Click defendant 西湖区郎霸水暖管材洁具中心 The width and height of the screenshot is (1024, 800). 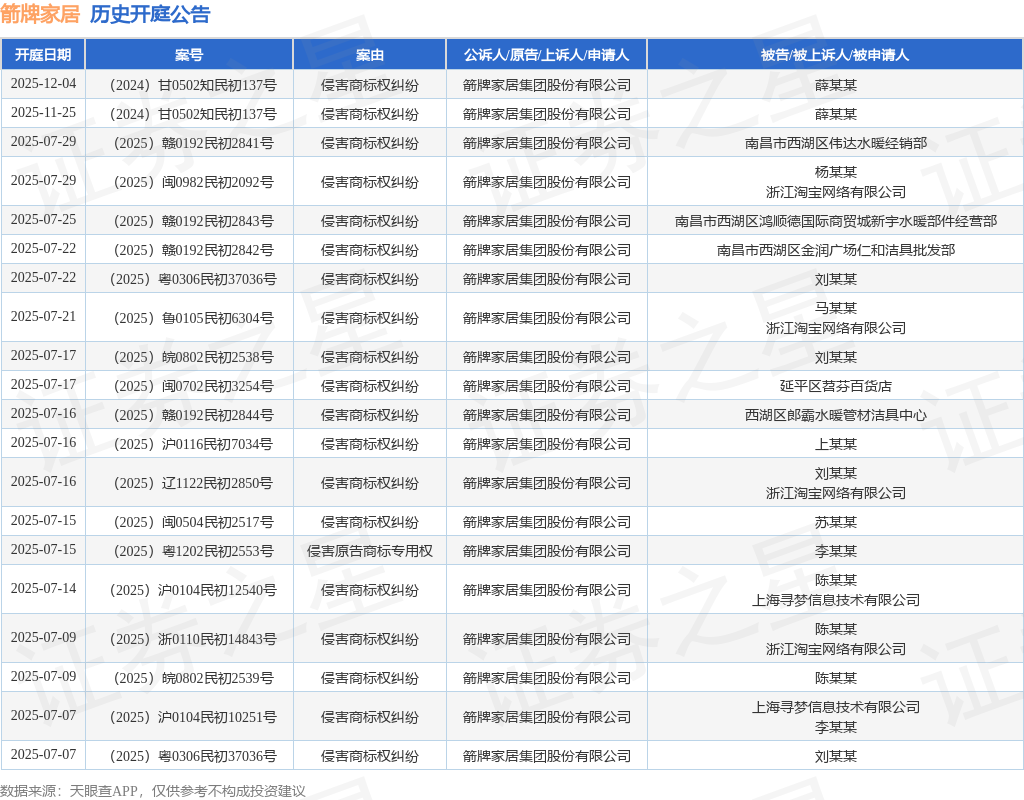[x=835, y=415]
